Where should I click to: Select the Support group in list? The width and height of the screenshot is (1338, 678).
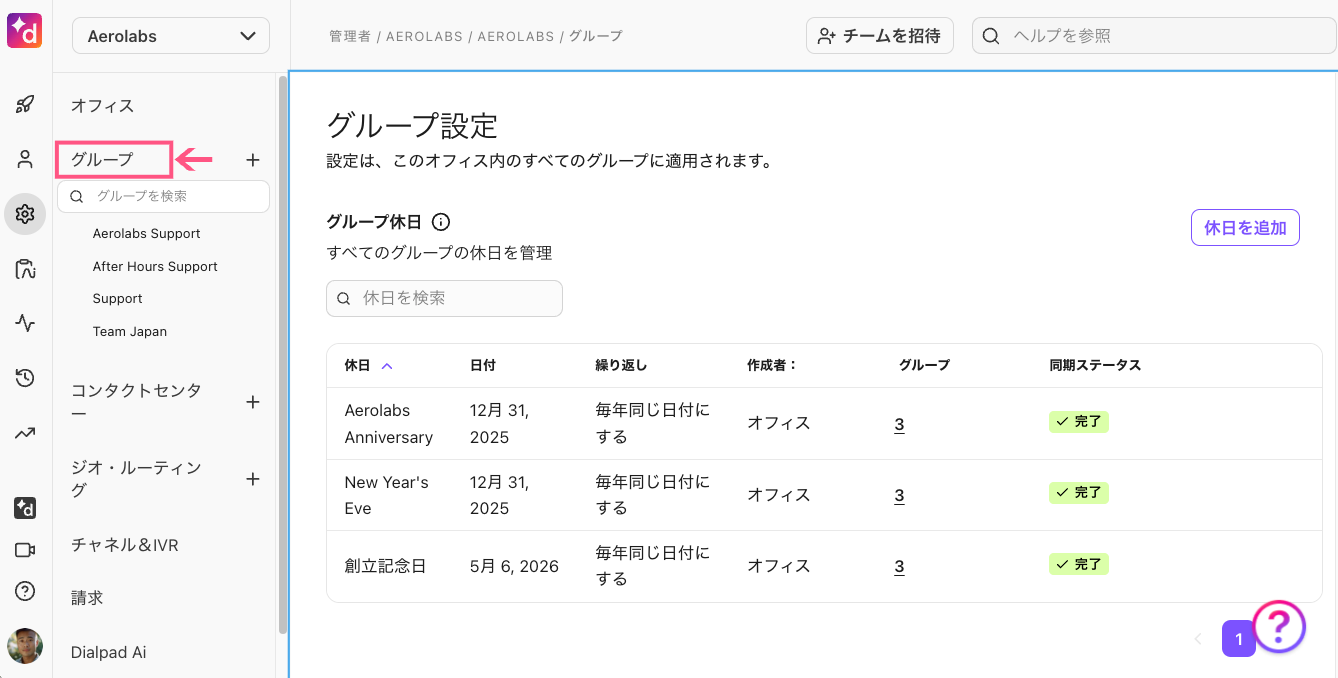point(118,298)
